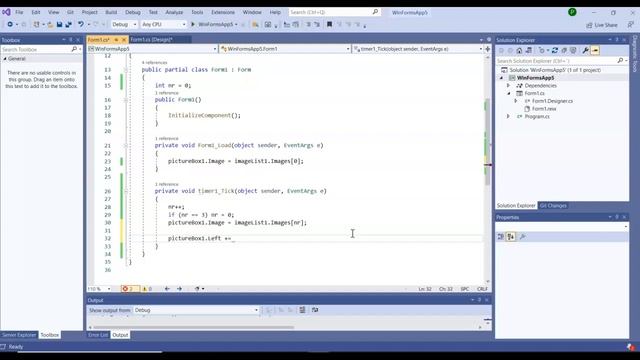The image size is (640, 360).
Task: Open the Live Share button
Action: (602, 25)
